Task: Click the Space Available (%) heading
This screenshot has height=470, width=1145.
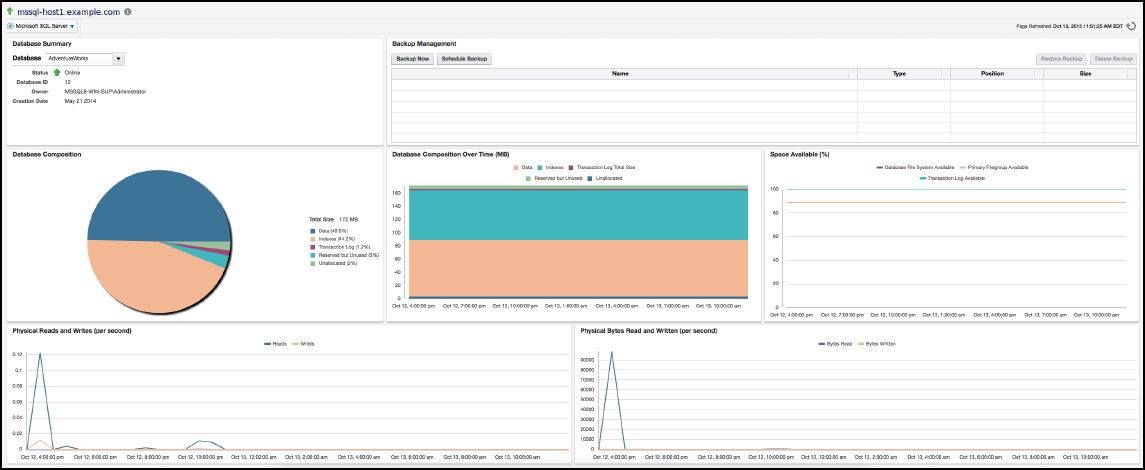Action: tap(799, 155)
